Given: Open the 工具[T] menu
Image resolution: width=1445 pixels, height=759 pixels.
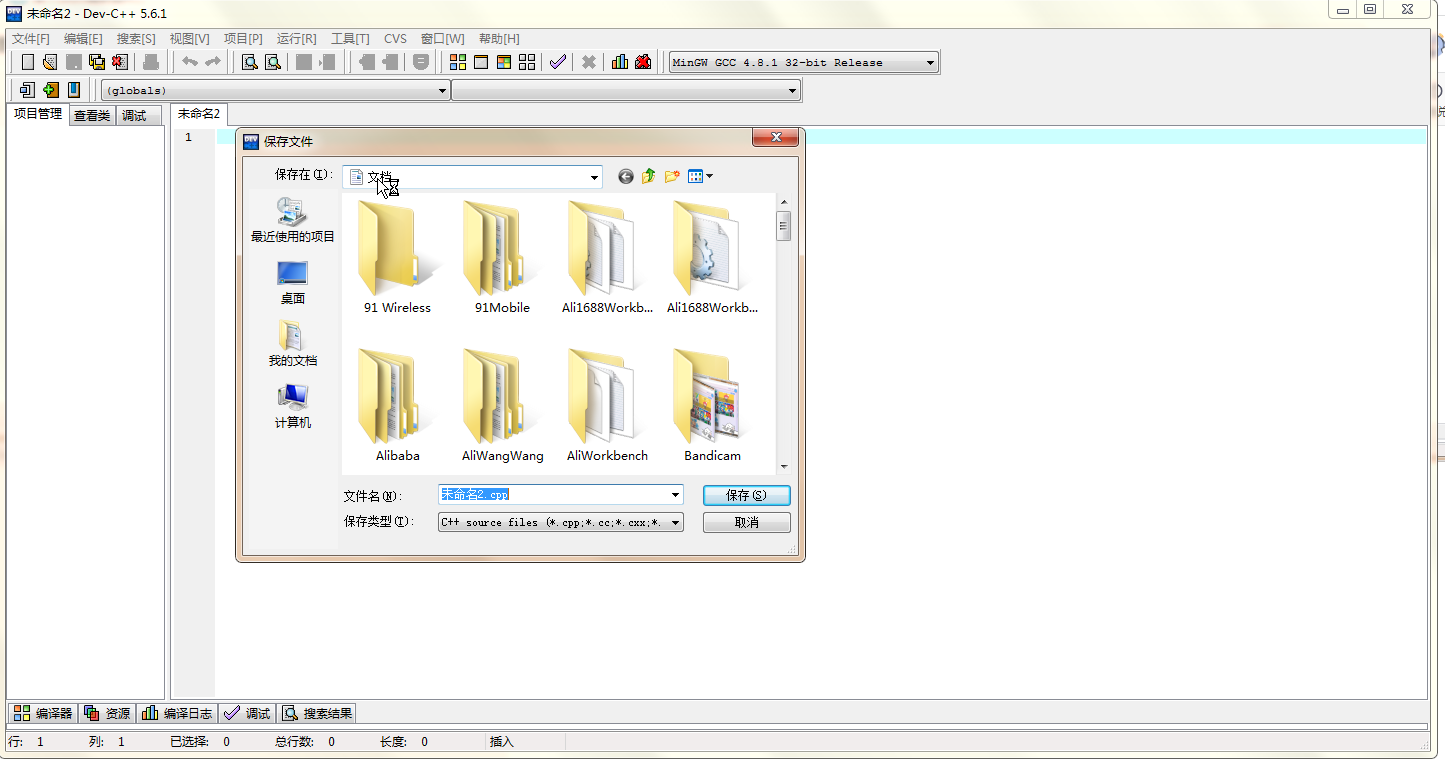Looking at the screenshot, I should point(350,39).
